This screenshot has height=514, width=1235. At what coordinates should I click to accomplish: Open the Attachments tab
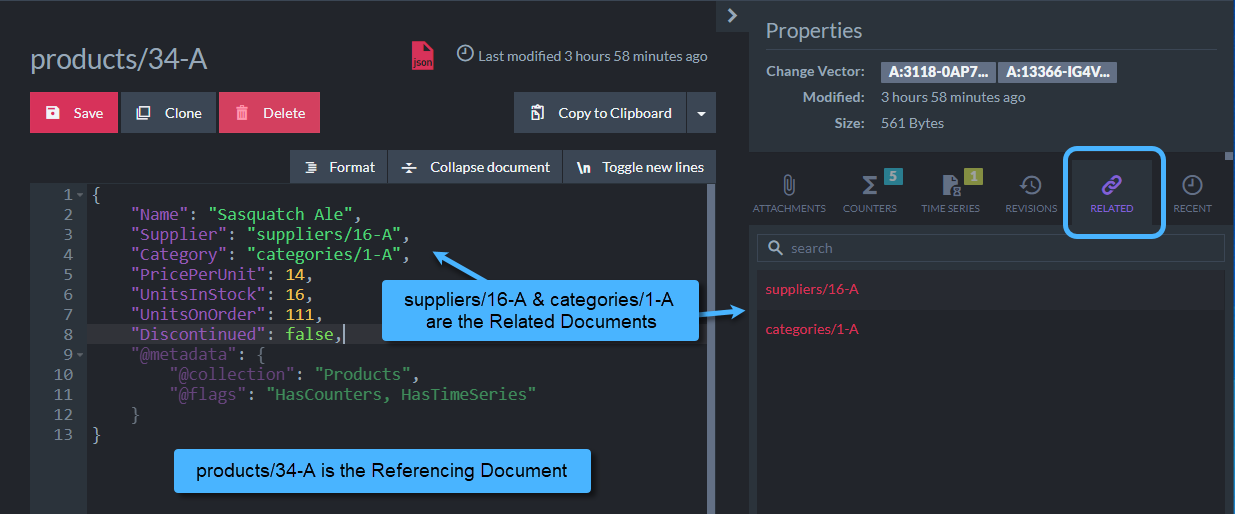tap(789, 194)
